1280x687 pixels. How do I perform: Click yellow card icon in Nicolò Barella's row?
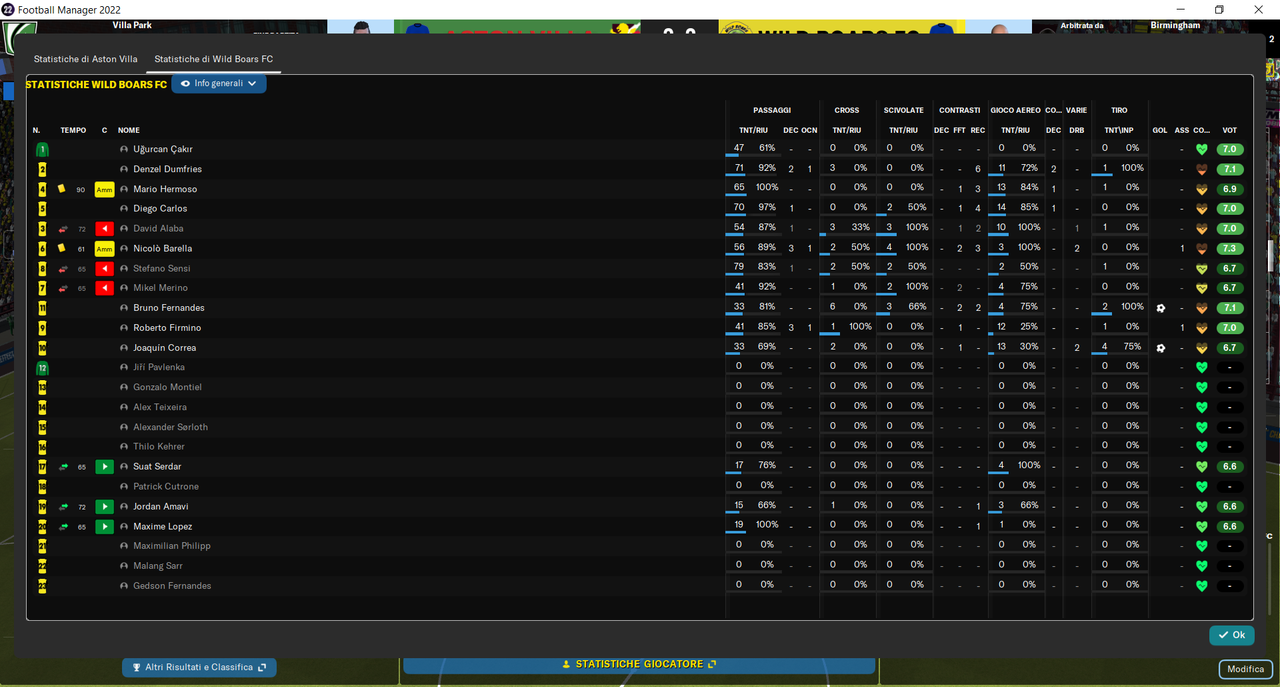point(62,248)
